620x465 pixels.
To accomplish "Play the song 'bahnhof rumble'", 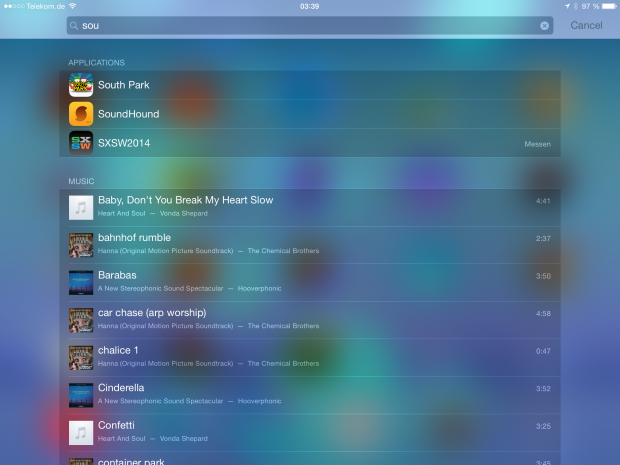I will point(310,245).
